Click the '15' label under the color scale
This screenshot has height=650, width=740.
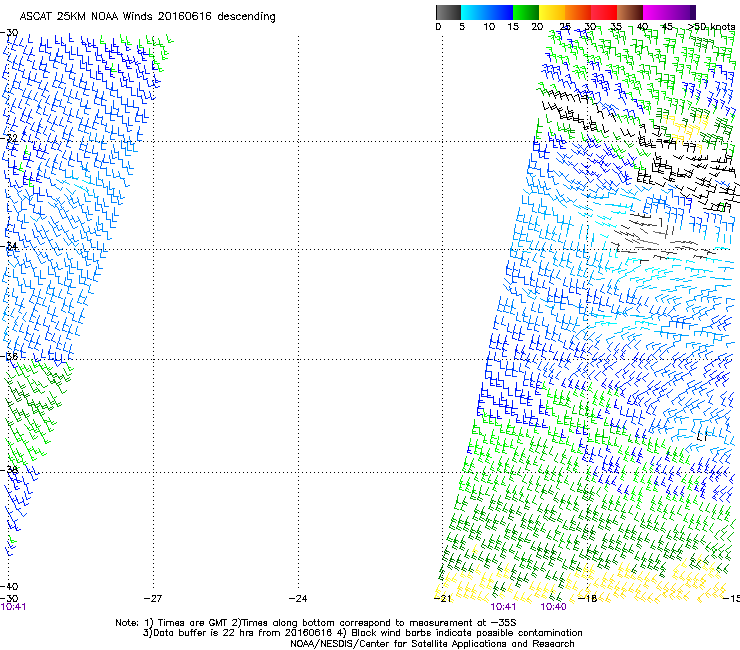click(513, 27)
